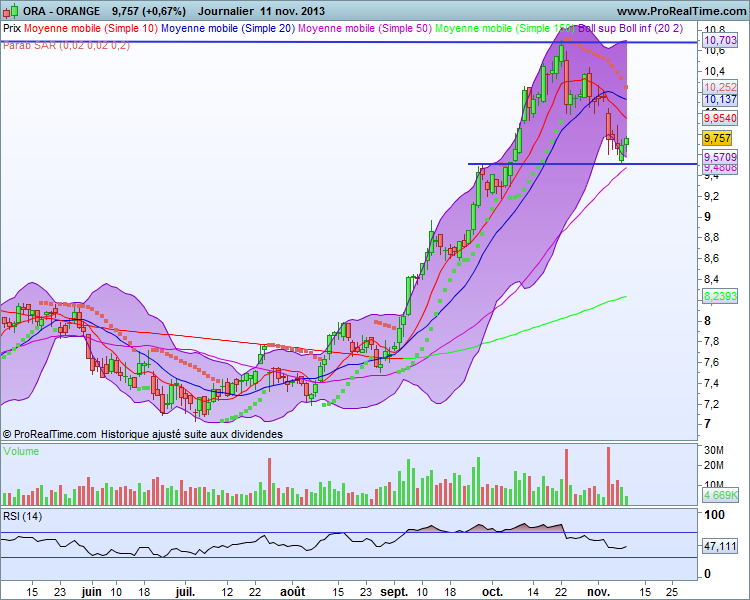Click the 'août' label on time axis

pos(292,592)
